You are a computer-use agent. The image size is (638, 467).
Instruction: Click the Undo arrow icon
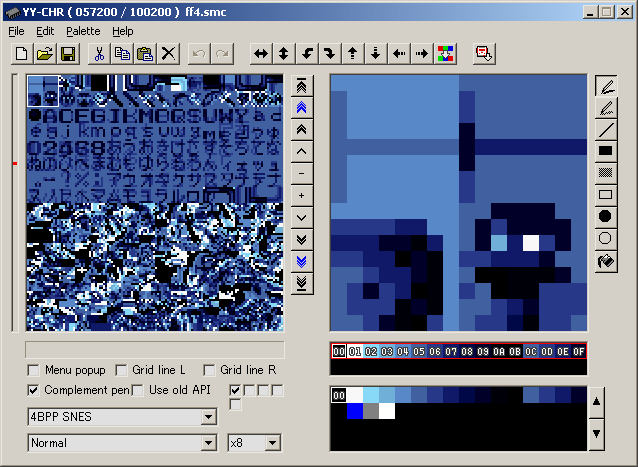(x=199, y=54)
